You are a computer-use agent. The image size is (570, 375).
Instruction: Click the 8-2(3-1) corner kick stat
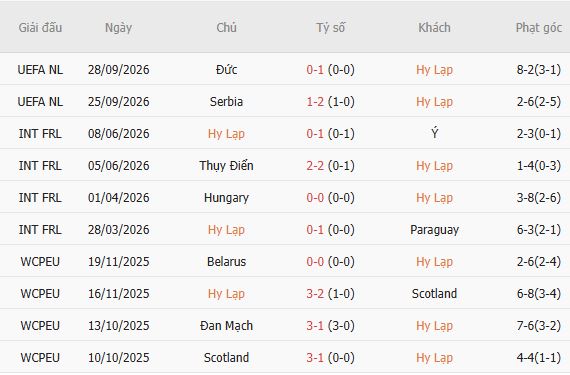click(539, 69)
